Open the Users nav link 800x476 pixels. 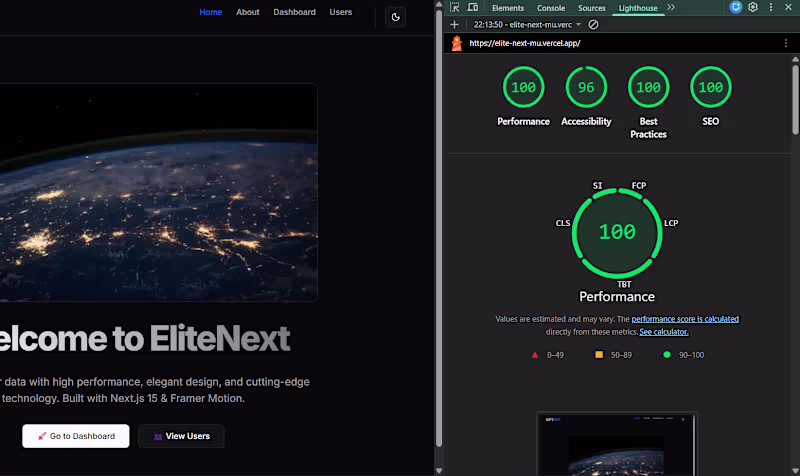click(340, 12)
